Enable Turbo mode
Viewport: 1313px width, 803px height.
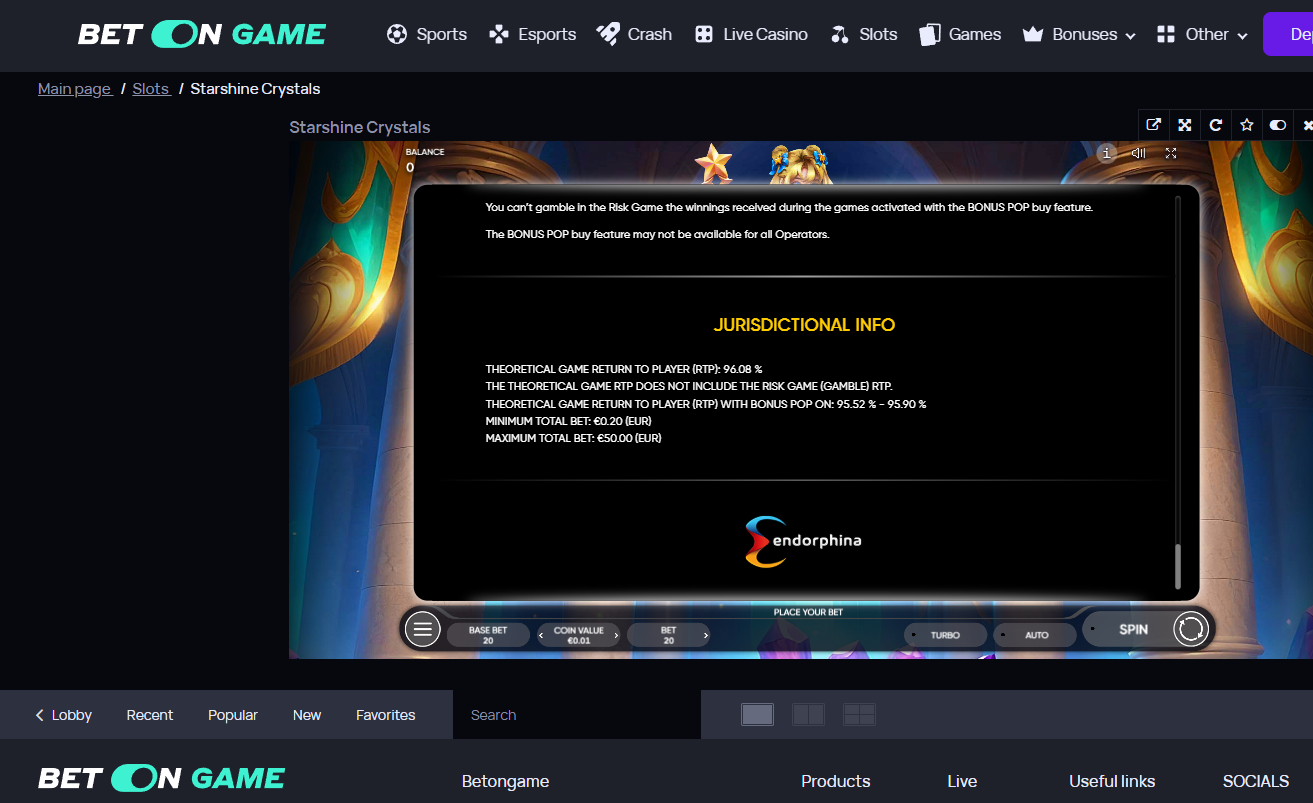click(x=944, y=635)
